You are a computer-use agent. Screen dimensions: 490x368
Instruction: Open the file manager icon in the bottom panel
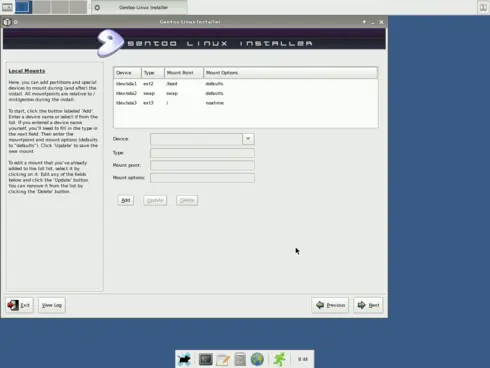click(x=240, y=359)
